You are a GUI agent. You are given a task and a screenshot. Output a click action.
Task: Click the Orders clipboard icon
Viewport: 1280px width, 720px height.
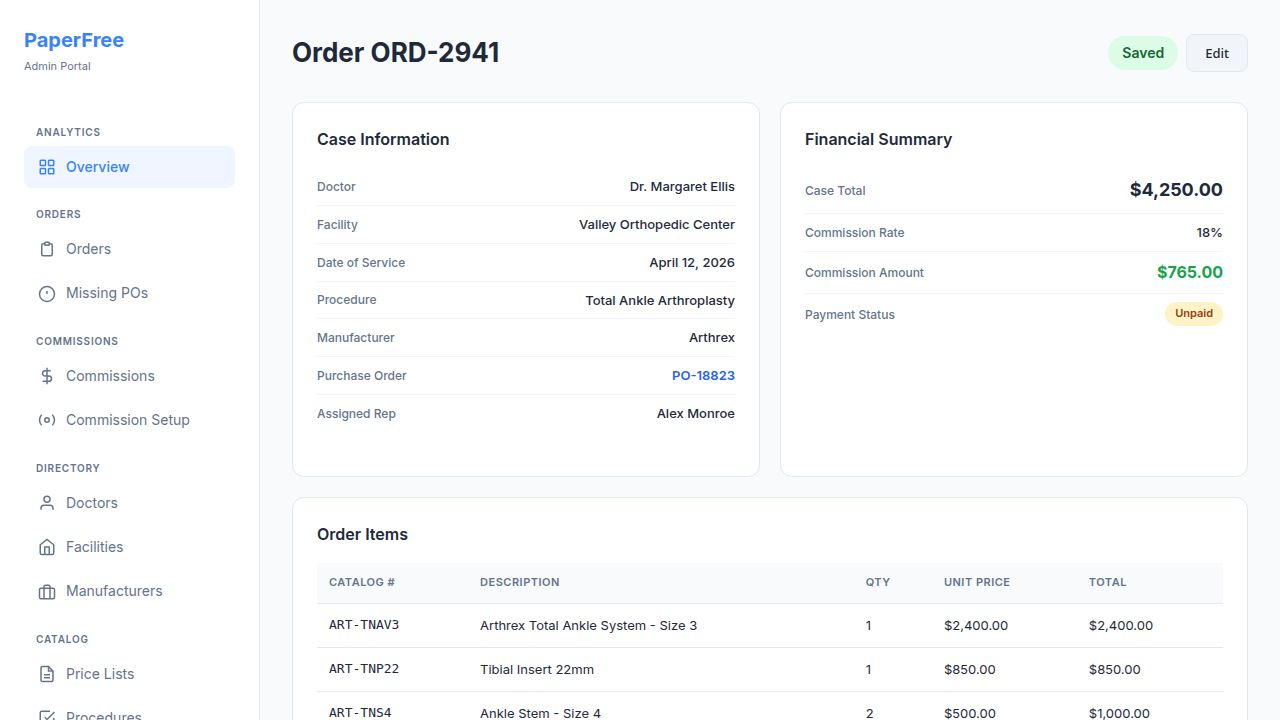pos(47,249)
